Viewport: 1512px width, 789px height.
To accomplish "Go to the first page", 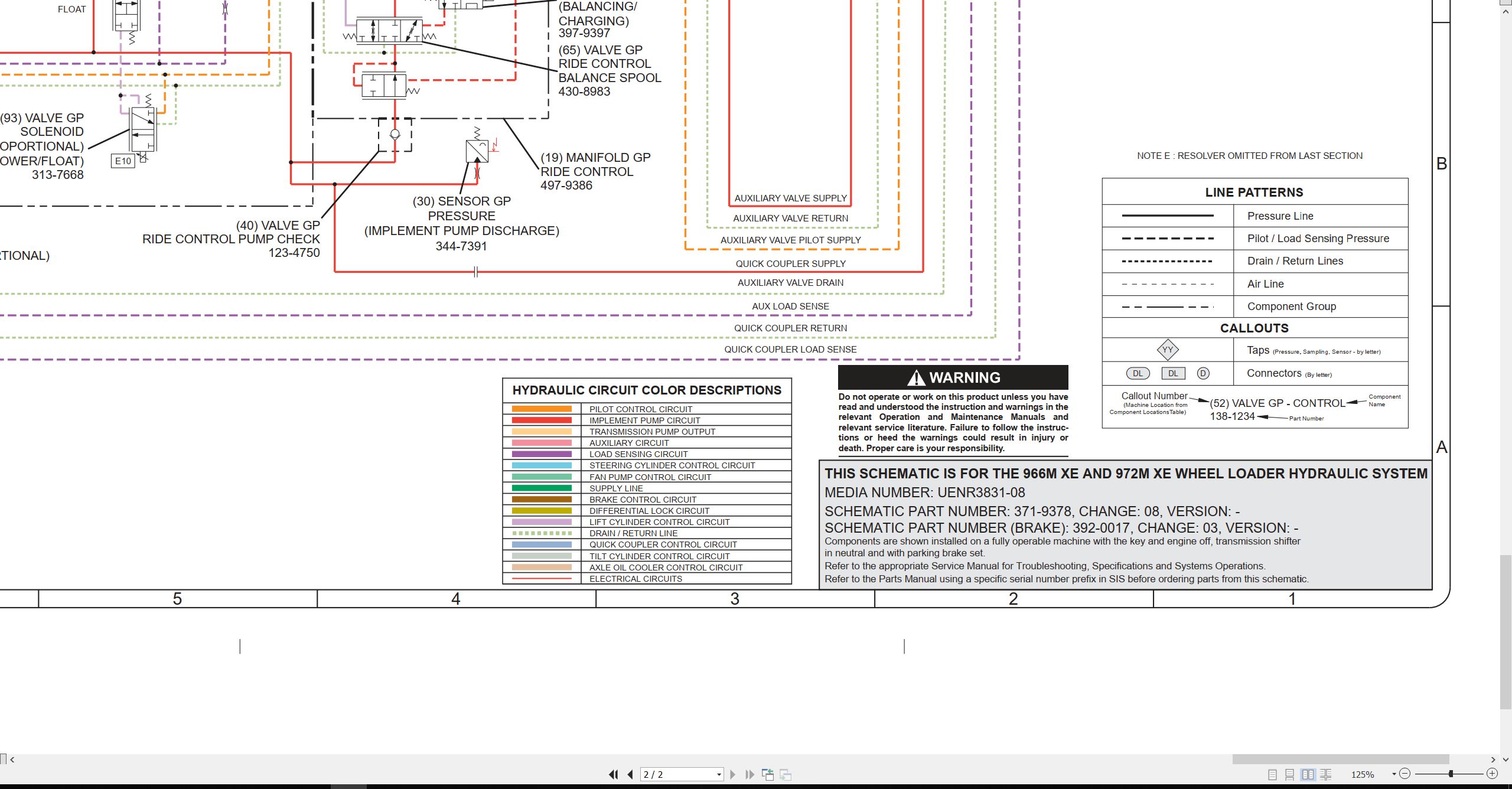I will pyautogui.click(x=614, y=774).
